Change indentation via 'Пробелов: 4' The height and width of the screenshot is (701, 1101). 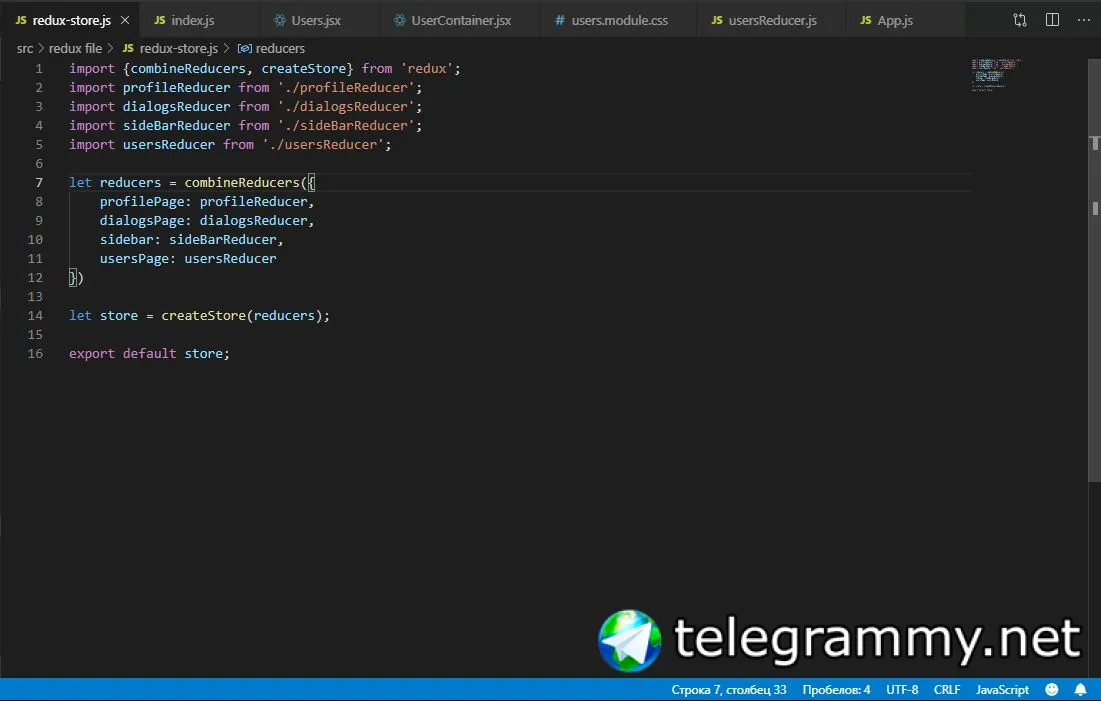836,690
